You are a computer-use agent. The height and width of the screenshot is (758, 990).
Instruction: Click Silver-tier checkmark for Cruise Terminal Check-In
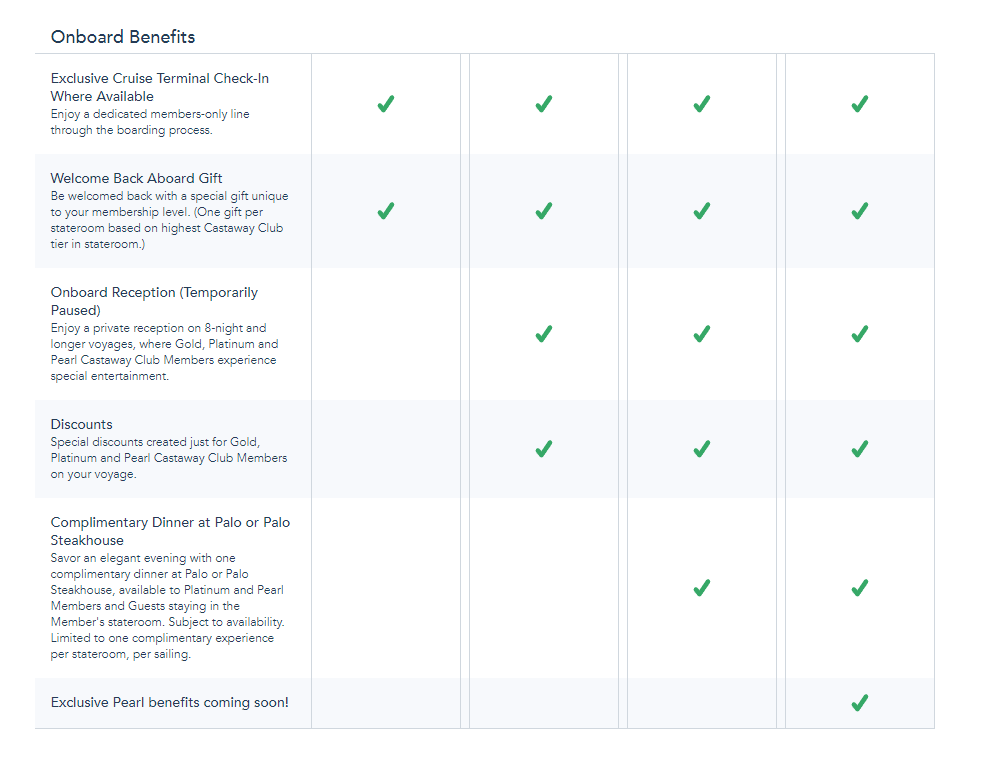(386, 104)
